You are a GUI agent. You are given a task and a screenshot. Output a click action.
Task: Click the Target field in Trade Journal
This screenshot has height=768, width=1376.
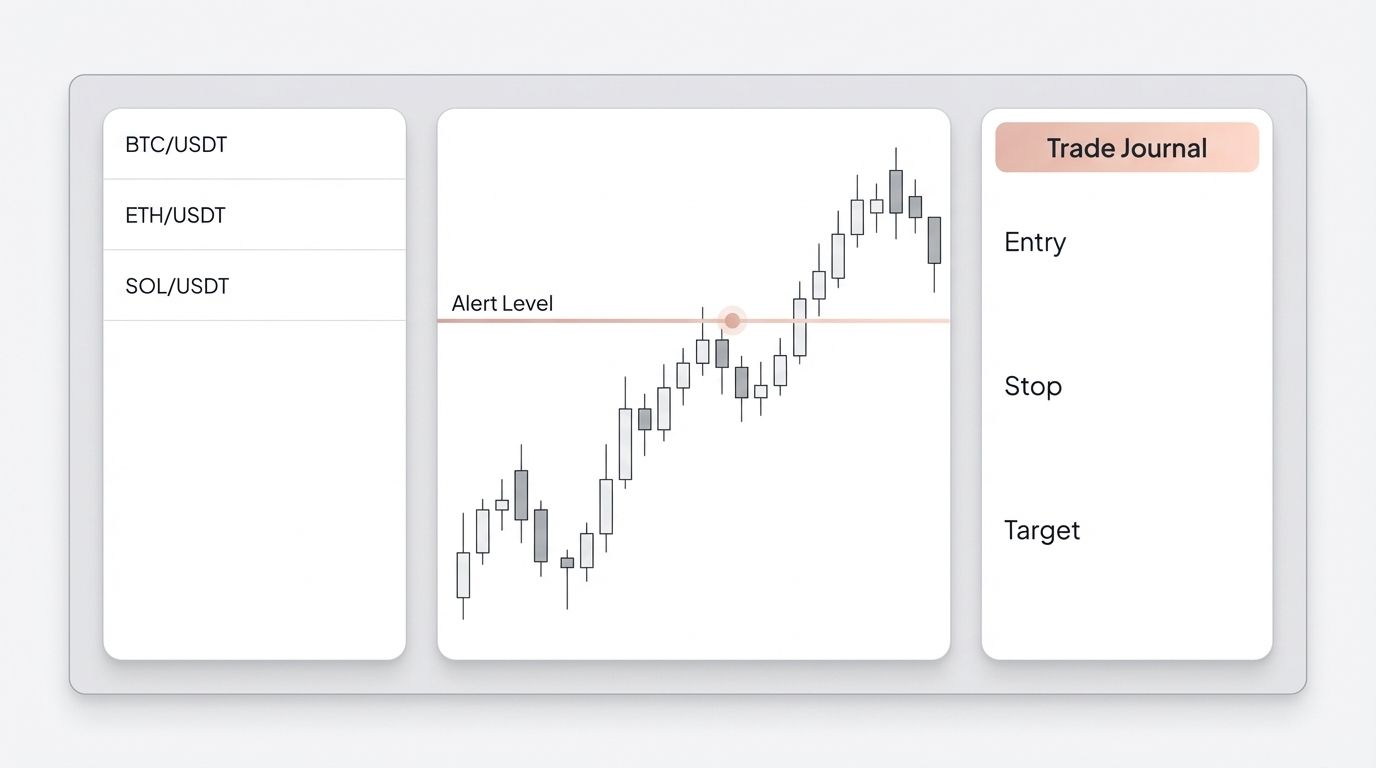point(1042,531)
